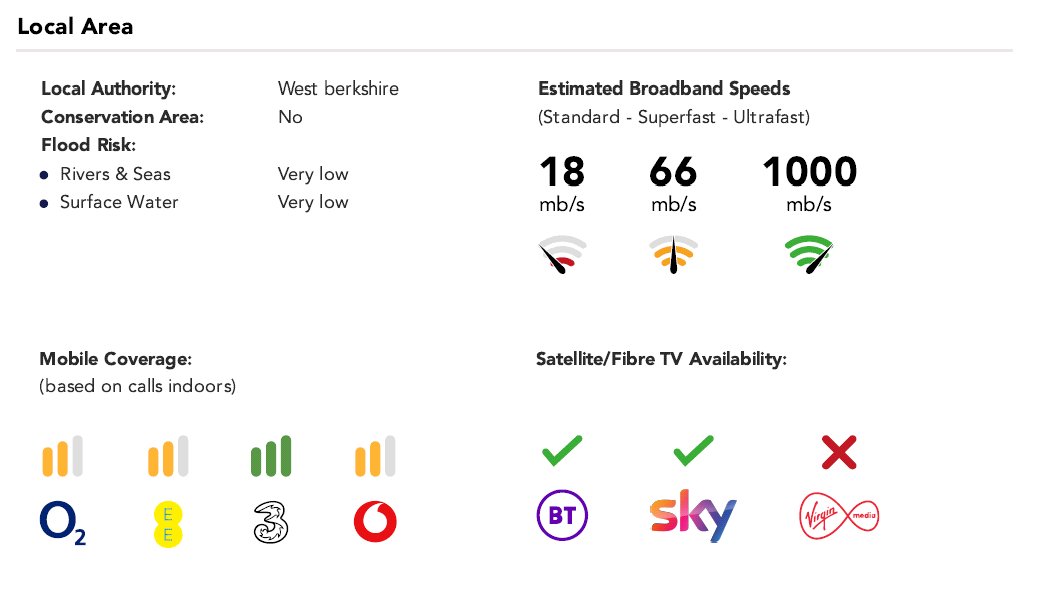1043x612 pixels.
Task: Click the red cross above Virgin Media
Action: point(839,452)
